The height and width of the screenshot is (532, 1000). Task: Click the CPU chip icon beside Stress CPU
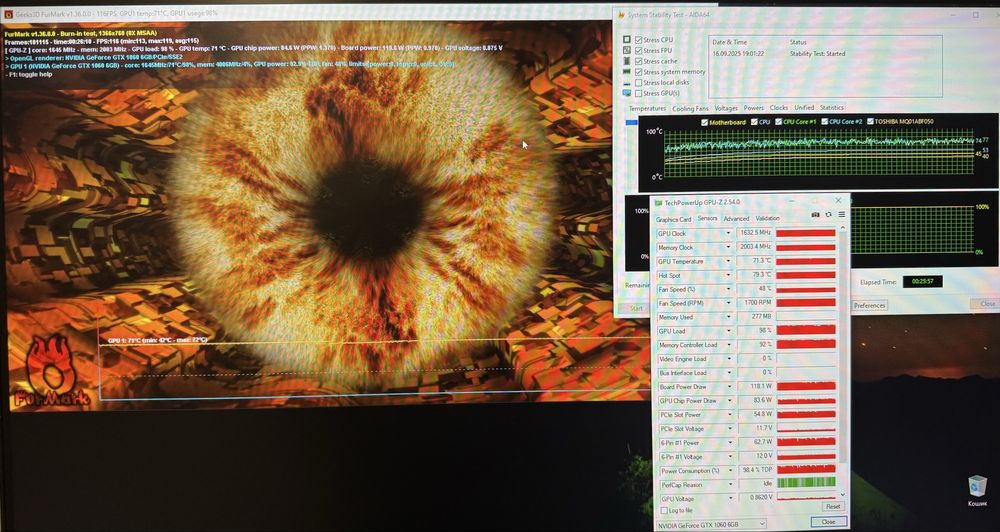628,40
